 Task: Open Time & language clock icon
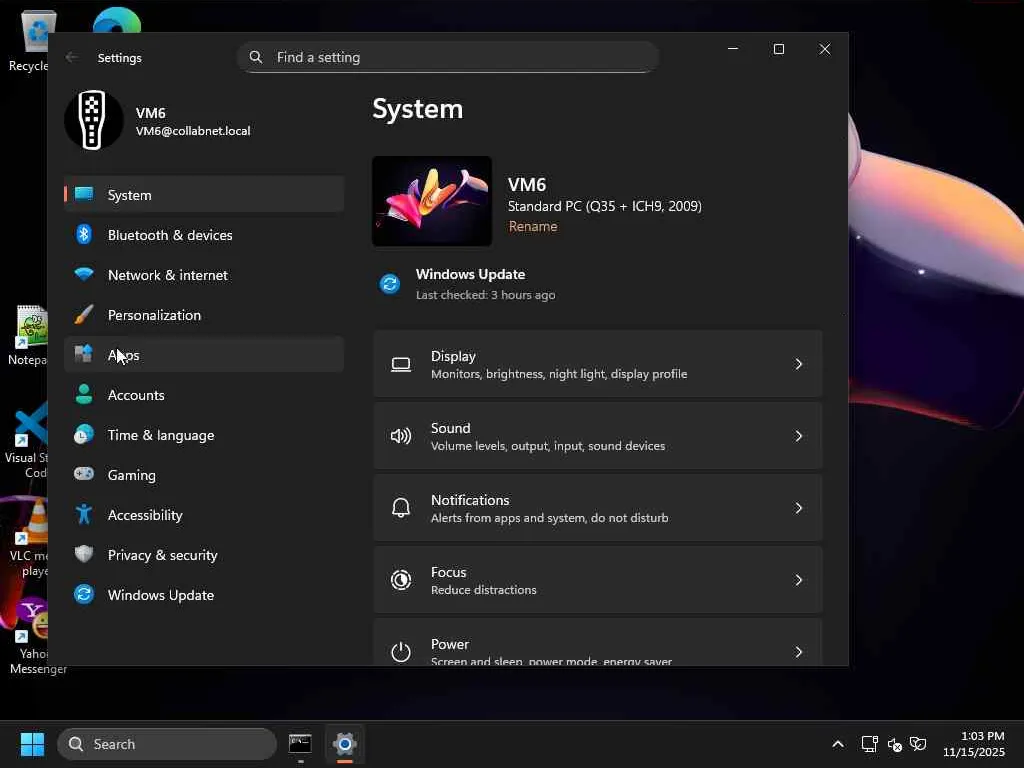point(84,434)
